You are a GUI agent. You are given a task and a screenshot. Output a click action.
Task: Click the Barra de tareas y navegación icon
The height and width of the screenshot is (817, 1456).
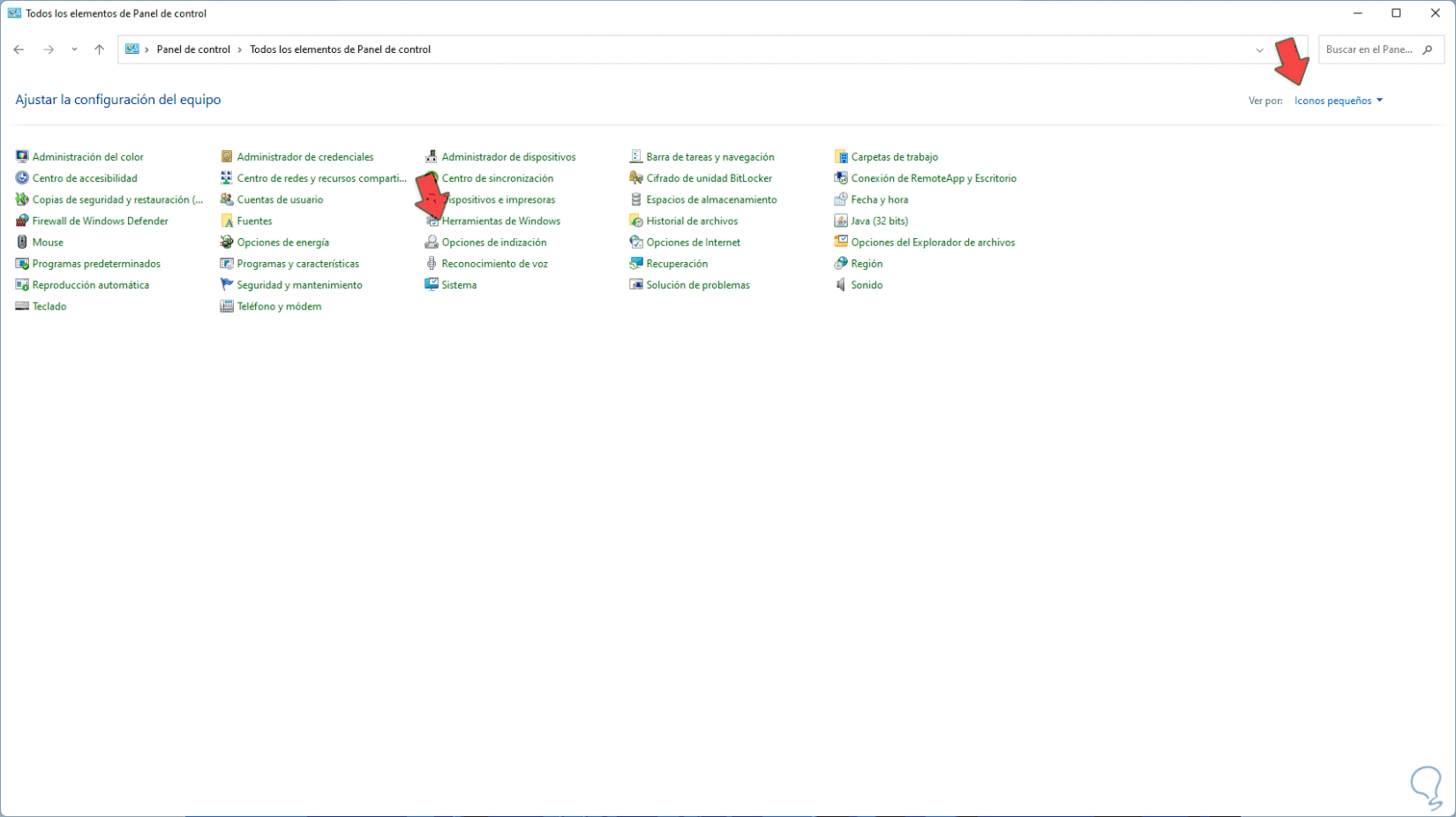click(636, 157)
